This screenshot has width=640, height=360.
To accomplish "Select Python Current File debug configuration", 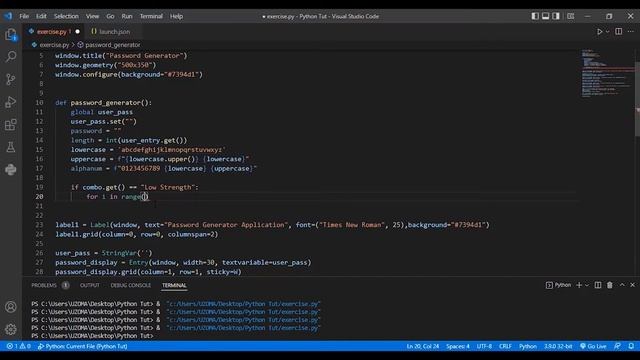I will (82, 346).
